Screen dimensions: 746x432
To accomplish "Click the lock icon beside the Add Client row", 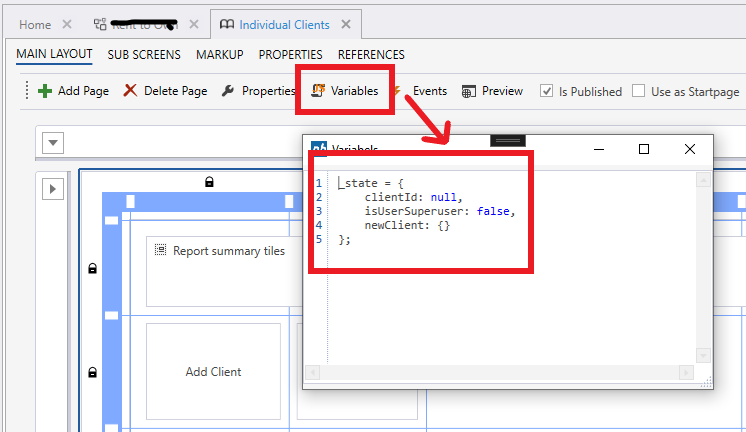I will 93,373.
